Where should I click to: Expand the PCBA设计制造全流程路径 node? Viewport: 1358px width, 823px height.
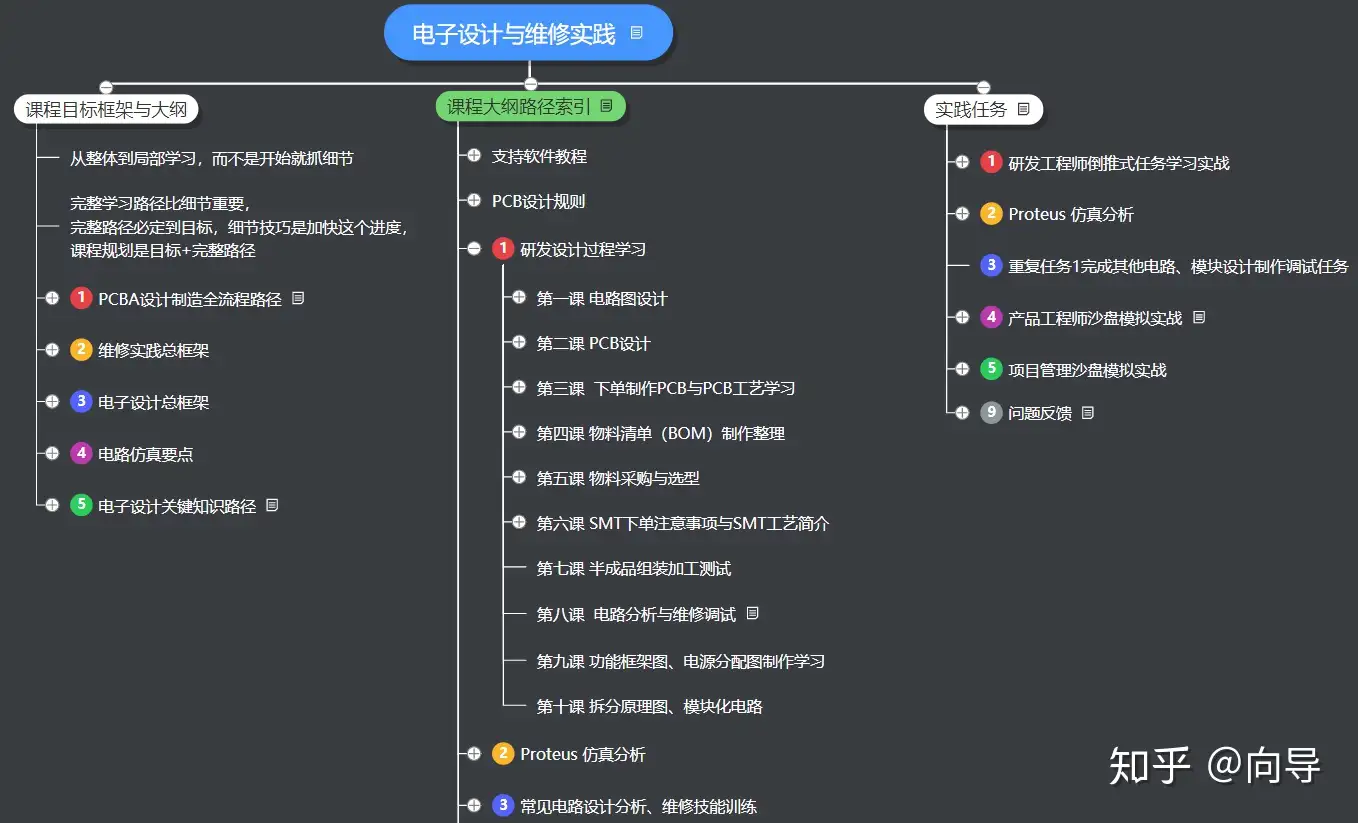pyautogui.click(x=52, y=298)
